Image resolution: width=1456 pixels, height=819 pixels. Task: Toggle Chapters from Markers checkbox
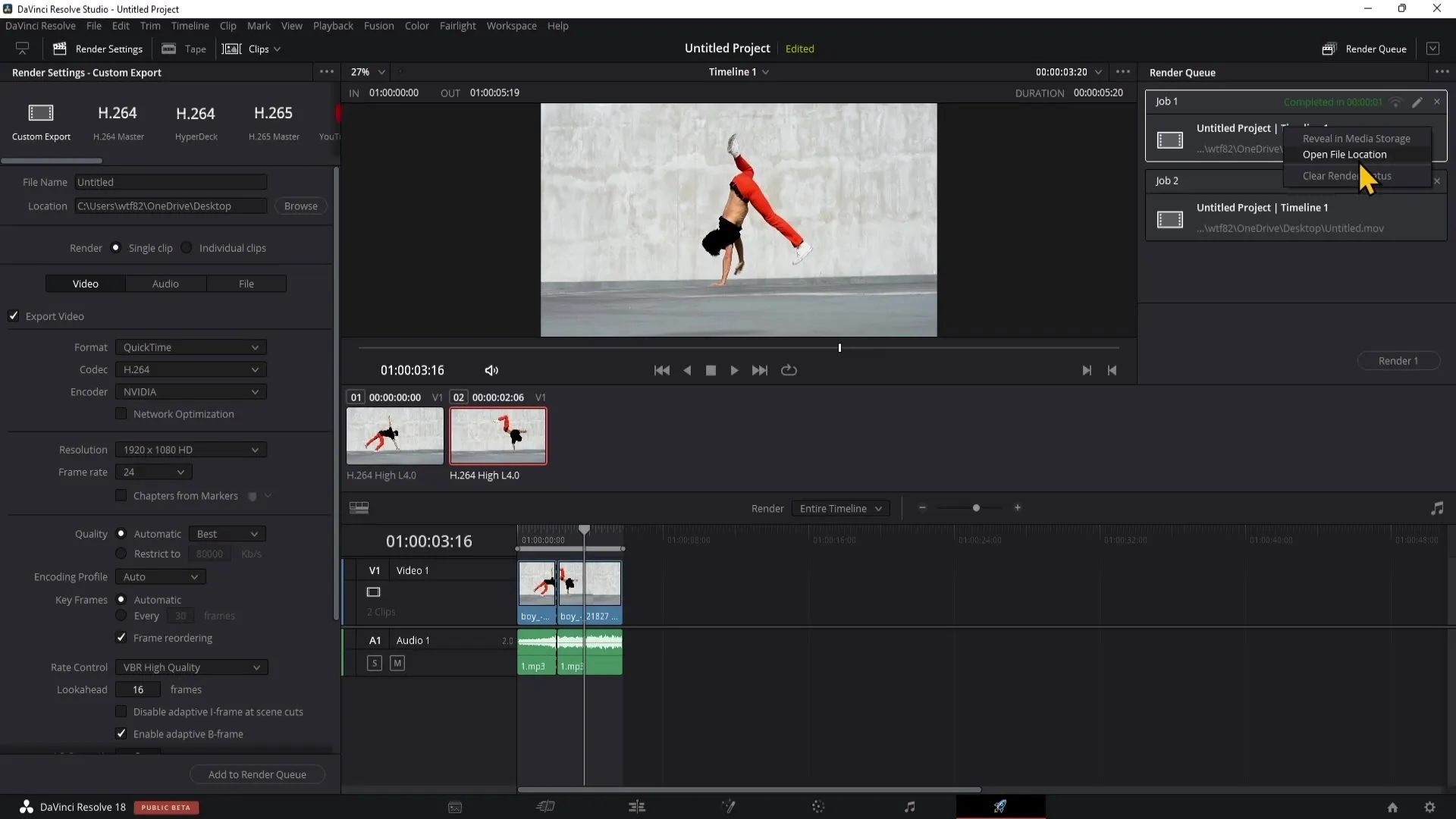(121, 496)
